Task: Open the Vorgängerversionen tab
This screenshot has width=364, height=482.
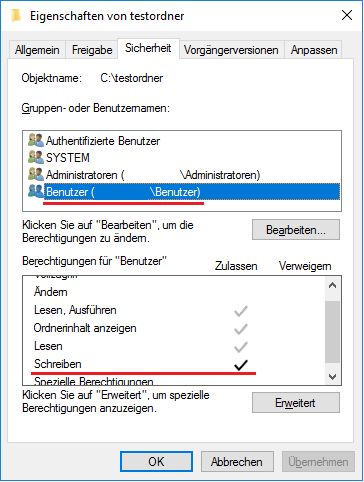Action: click(x=231, y=50)
